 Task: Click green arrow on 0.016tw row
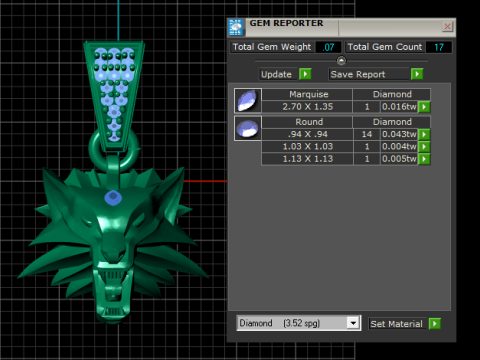[x=424, y=107]
